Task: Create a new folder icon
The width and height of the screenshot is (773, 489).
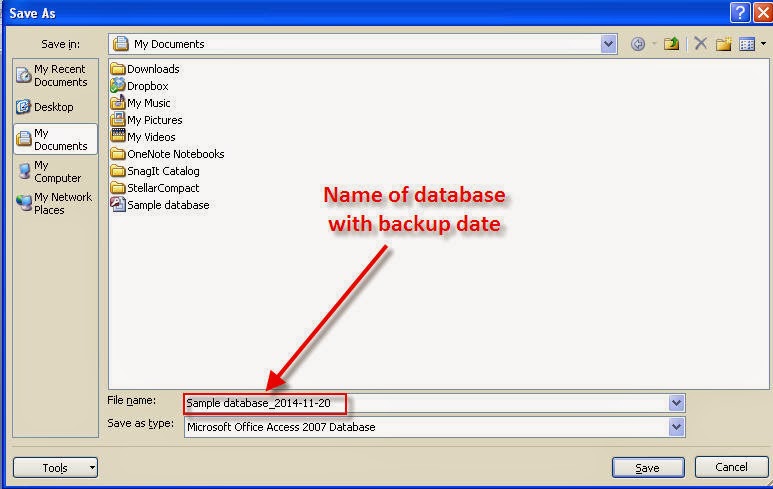Action: [x=723, y=44]
